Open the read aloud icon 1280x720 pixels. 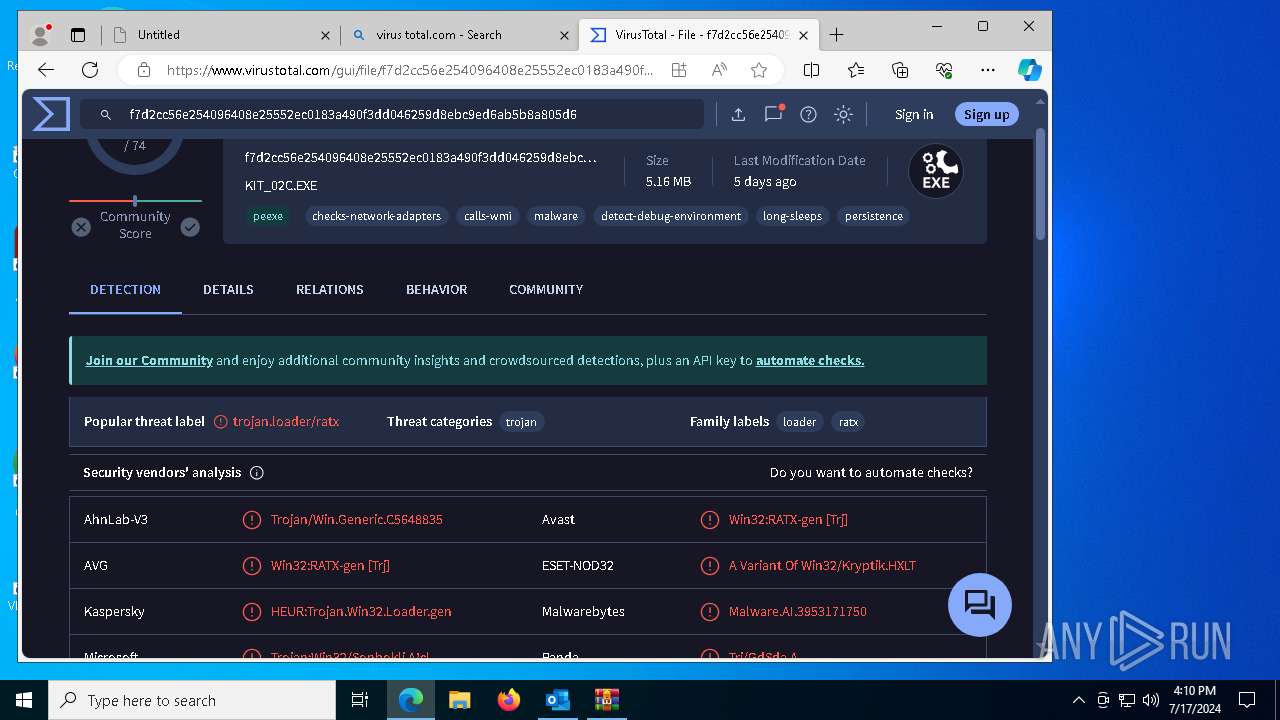point(719,70)
